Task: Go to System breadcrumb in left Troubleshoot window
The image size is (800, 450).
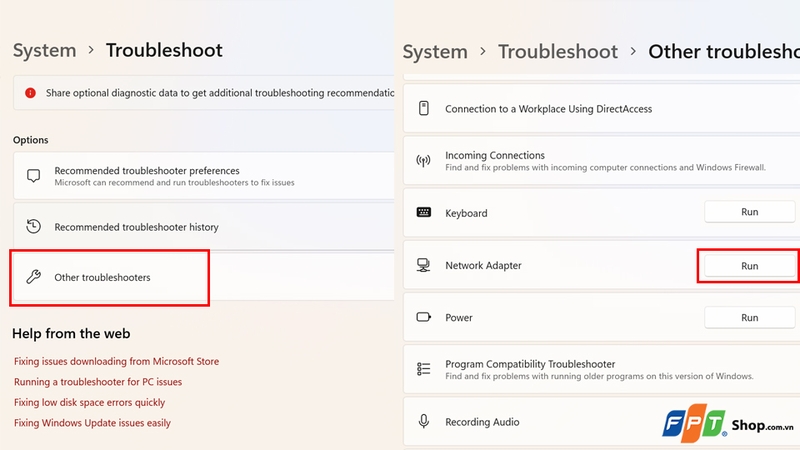Action: [44, 51]
